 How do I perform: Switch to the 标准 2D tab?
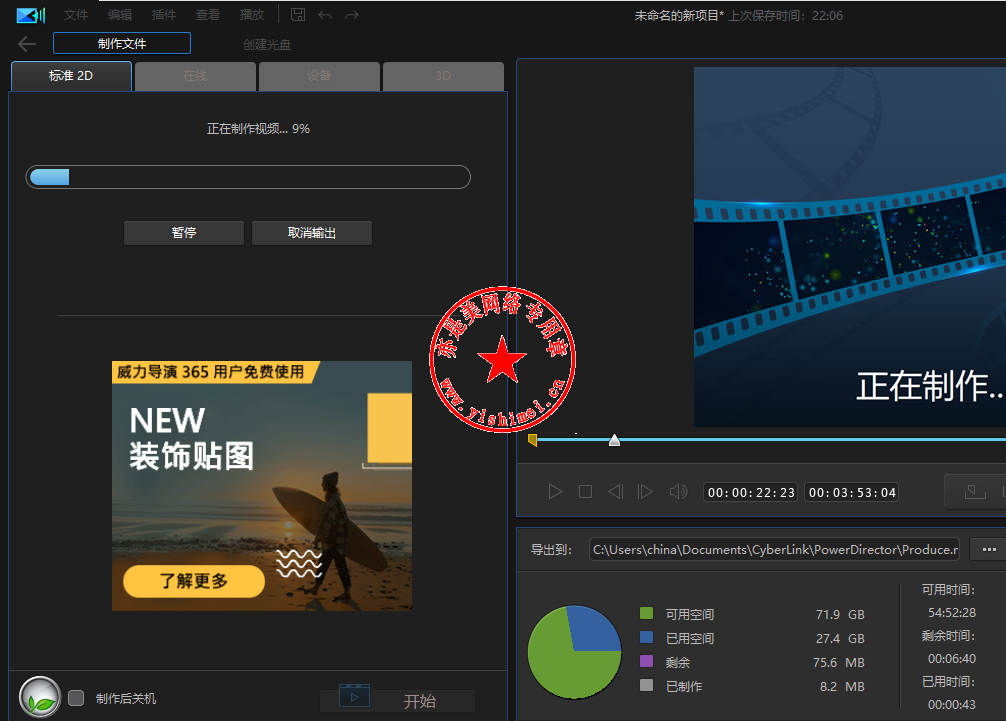tap(71, 76)
